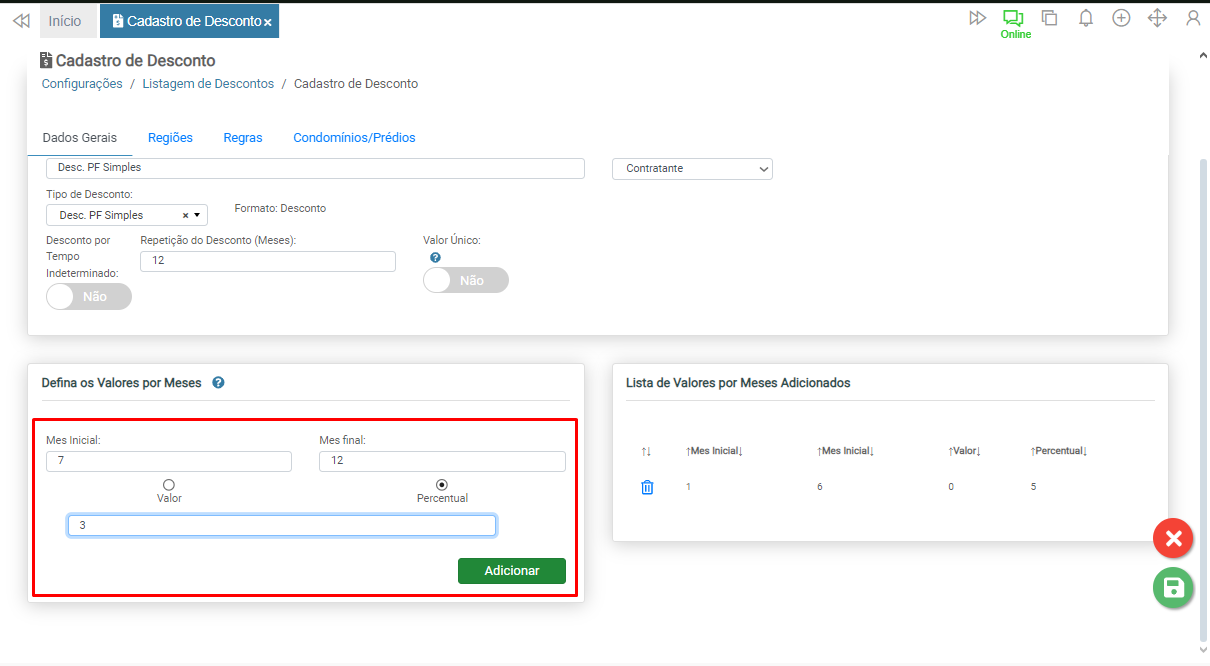
Task: Click the fast-forward double-arrow icon in top bar
Action: point(977,18)
